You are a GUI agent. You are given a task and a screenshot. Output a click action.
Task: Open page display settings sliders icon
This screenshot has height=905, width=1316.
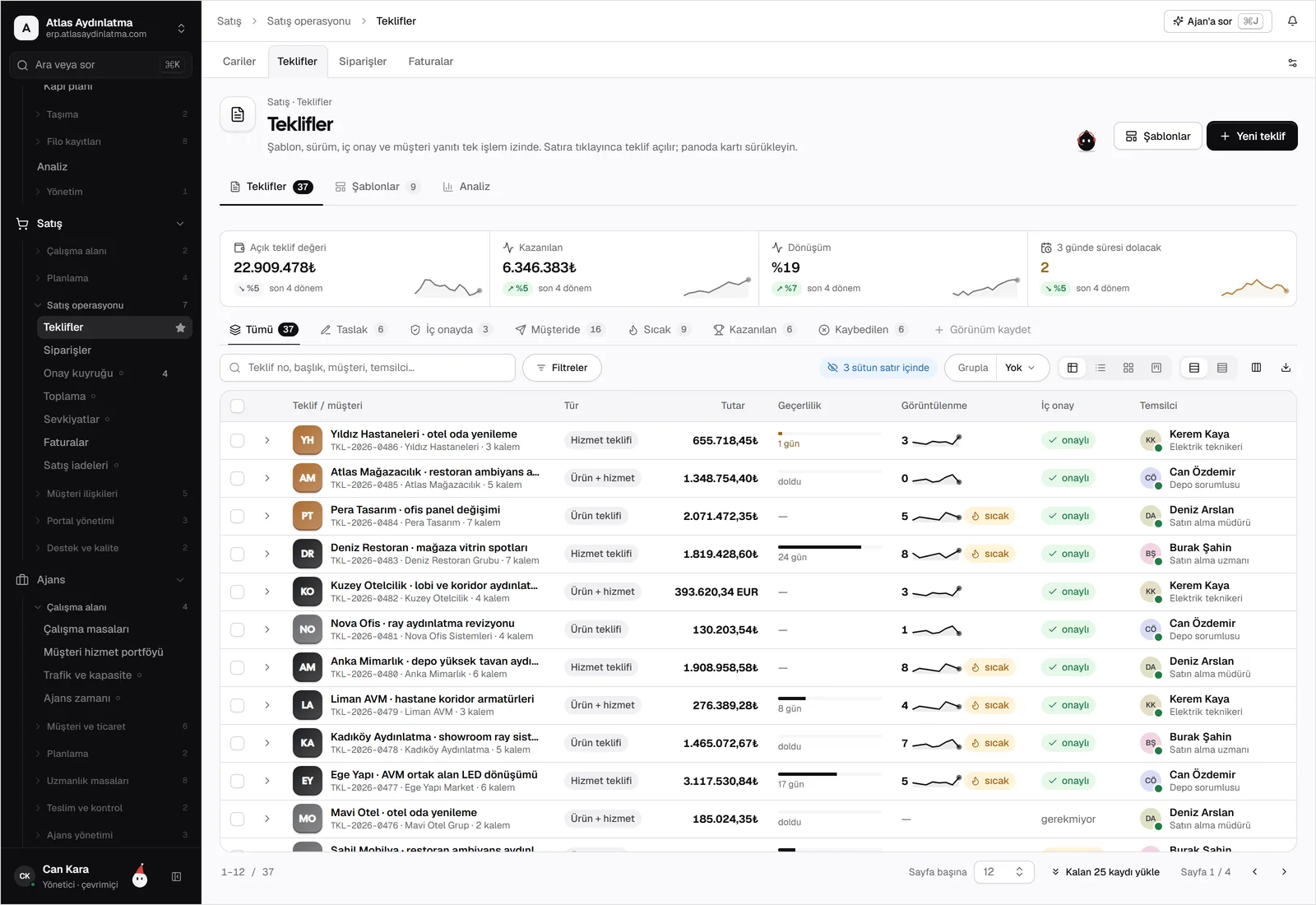pyautogui.click(x=1292, y=63)
